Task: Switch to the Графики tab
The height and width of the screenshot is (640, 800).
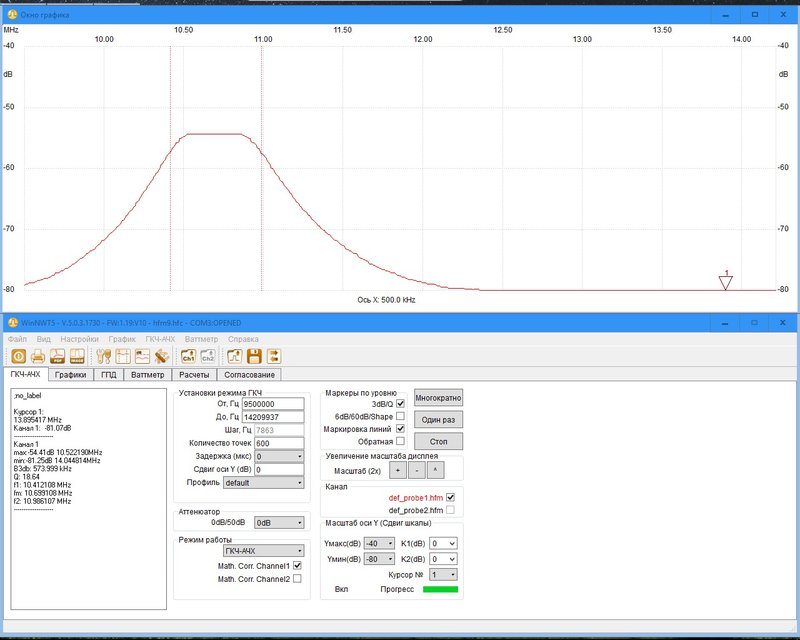Action: (x=70, y=375)
